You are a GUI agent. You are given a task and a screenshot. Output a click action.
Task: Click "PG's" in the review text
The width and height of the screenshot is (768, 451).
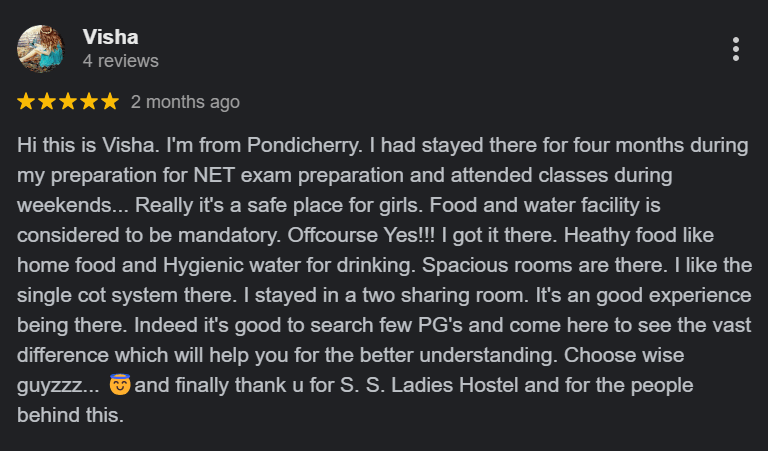click(440, 325)
